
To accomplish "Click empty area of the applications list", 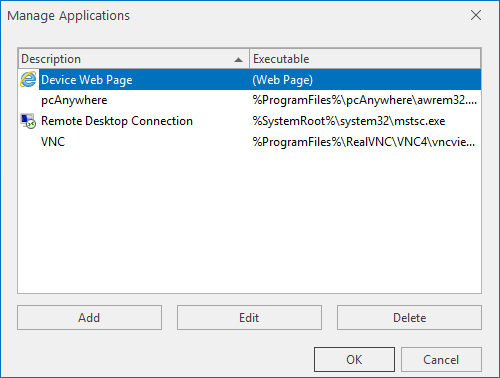I will 249,223.
